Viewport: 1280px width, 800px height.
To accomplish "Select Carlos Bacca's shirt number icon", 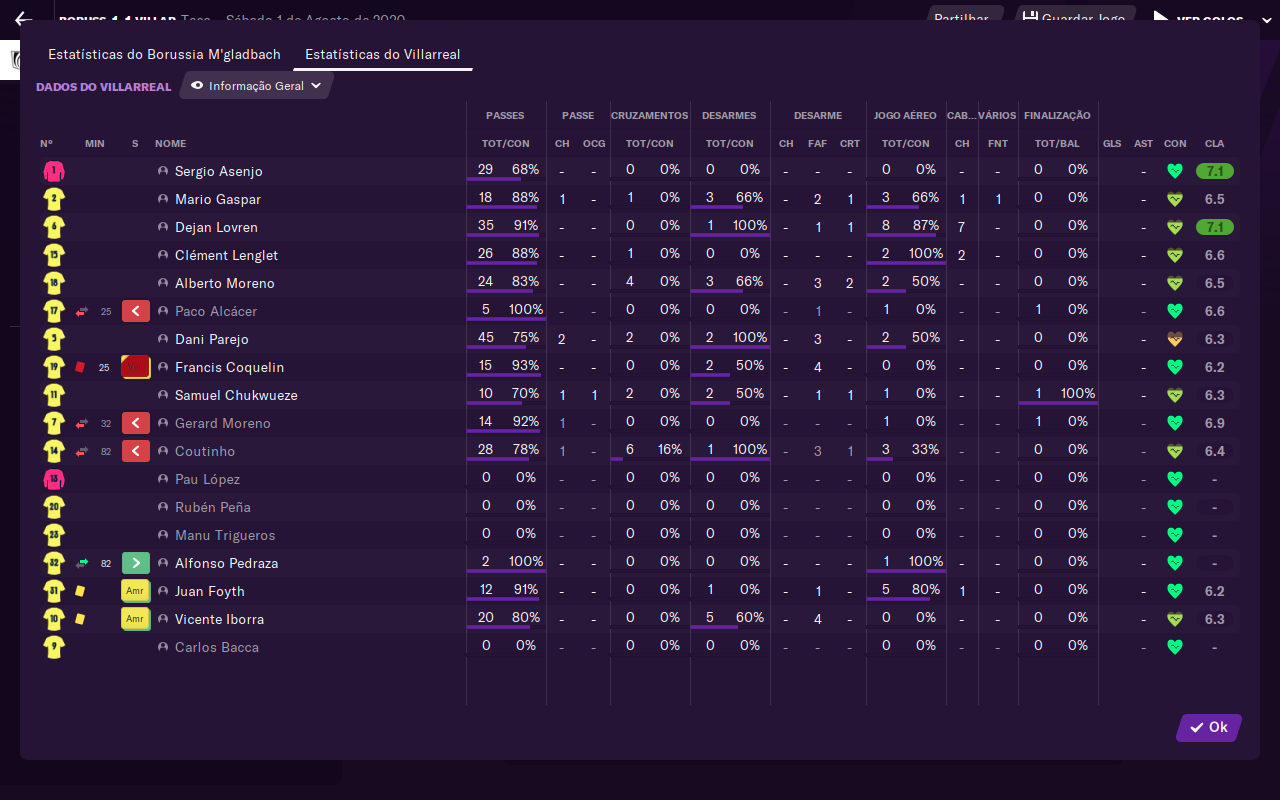I will (x=54, y=647).
